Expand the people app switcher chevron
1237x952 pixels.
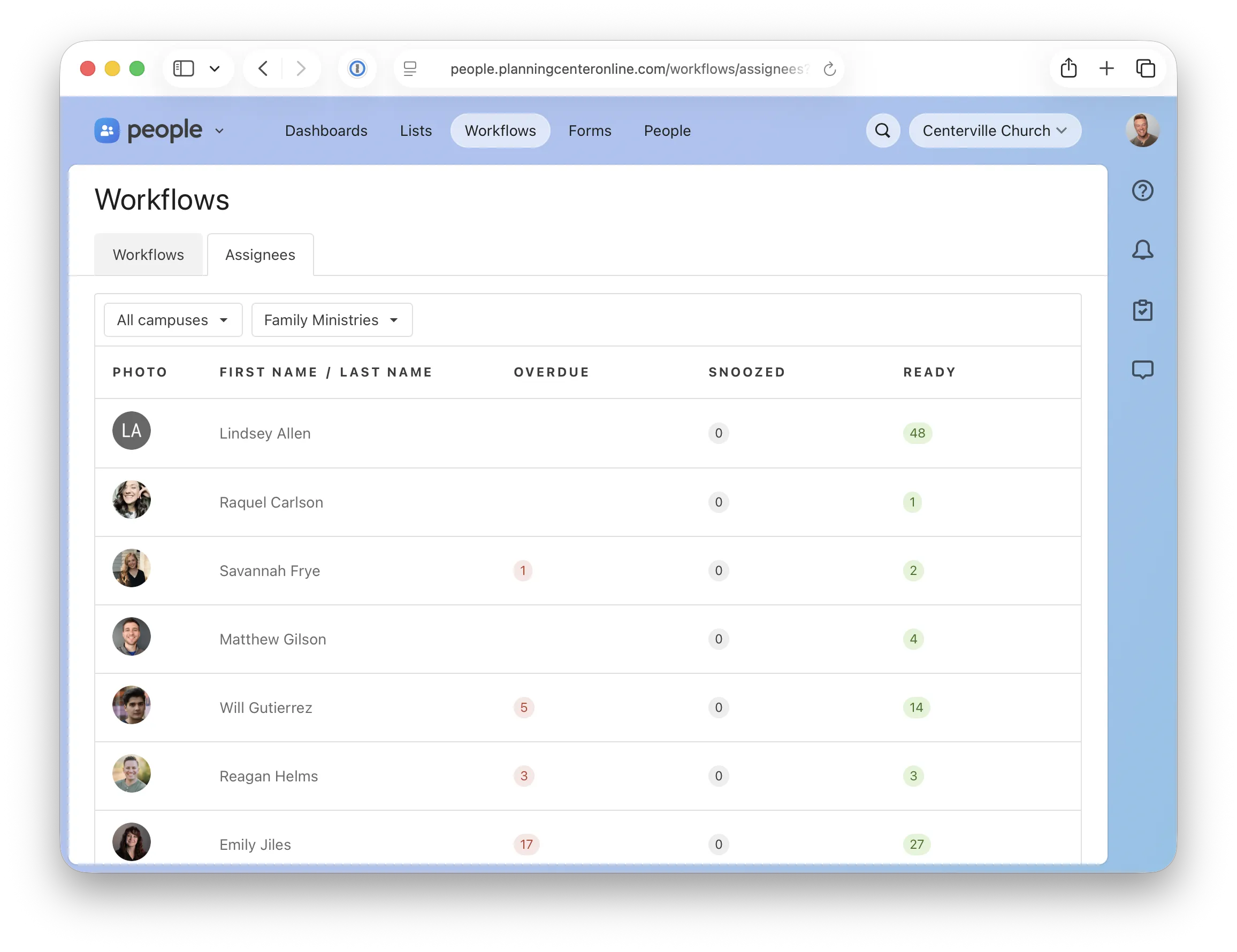tap(219, 132)
